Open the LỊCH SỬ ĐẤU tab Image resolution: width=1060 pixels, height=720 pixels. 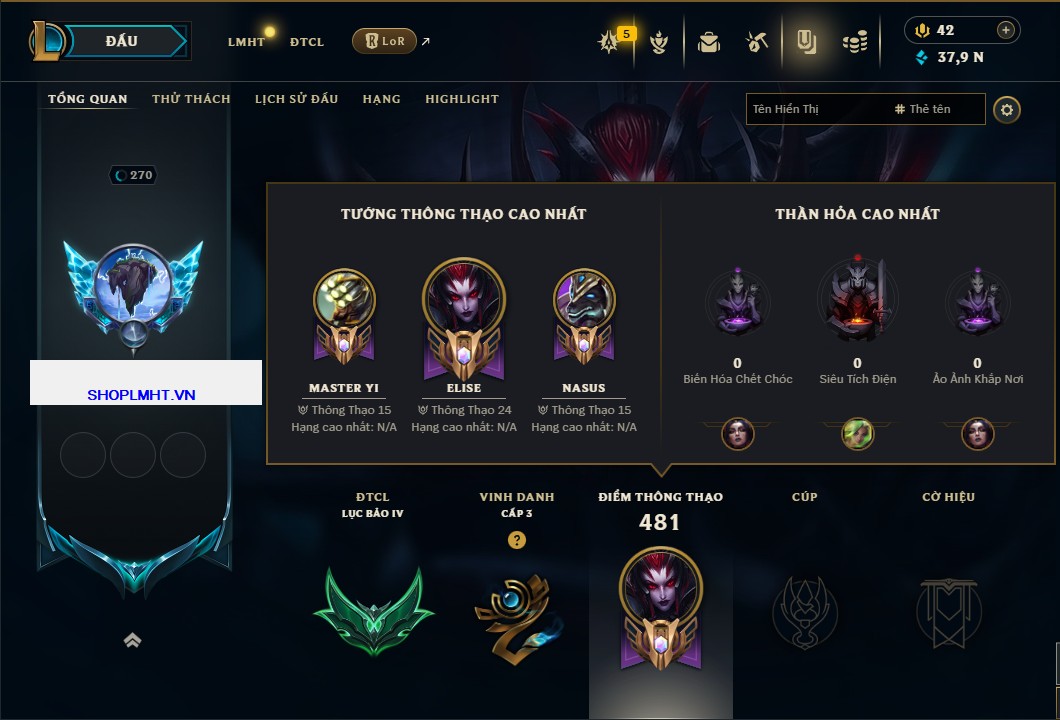pyautogui.click(x=296, y=99)
